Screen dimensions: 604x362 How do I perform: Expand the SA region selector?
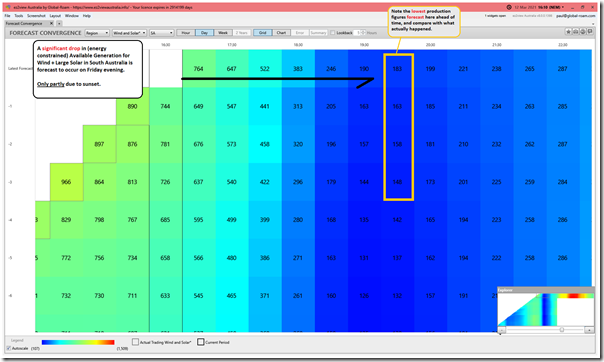[161, 33]
